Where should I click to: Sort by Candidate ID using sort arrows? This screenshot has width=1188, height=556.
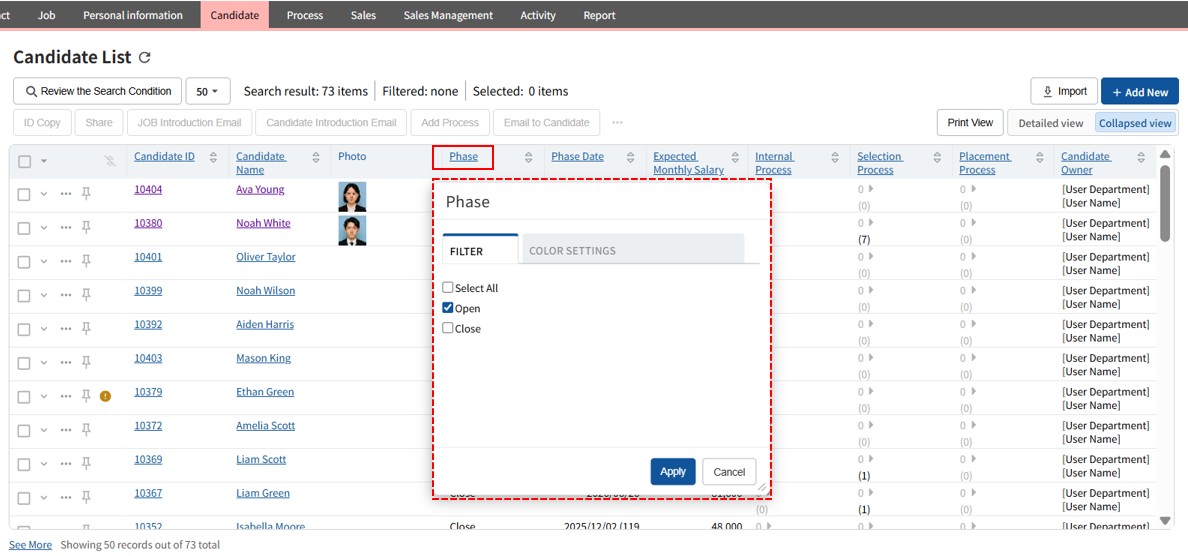pos(214,158)
